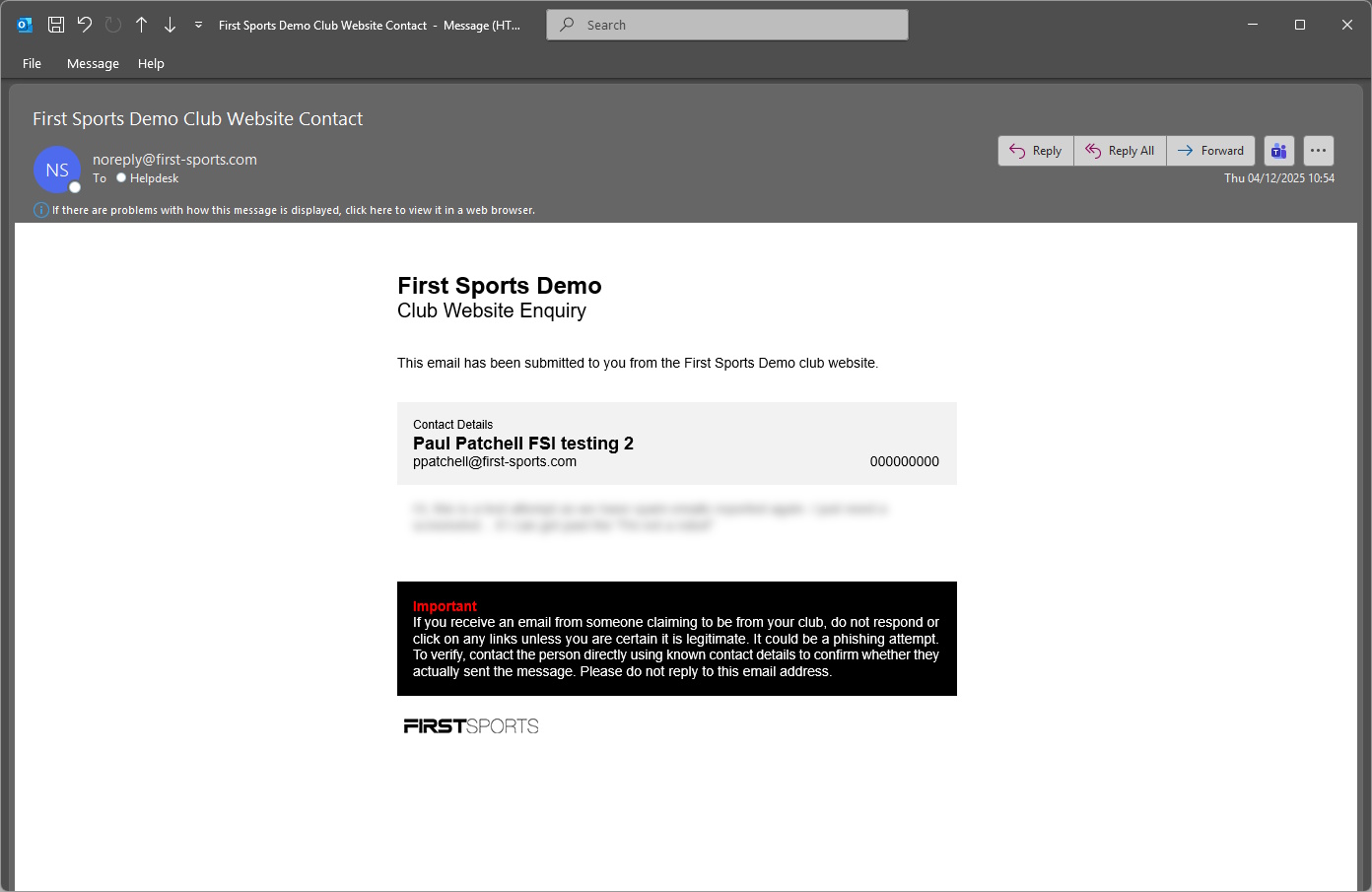Undo the last action
1372x892 pixels.
(85, 25)
